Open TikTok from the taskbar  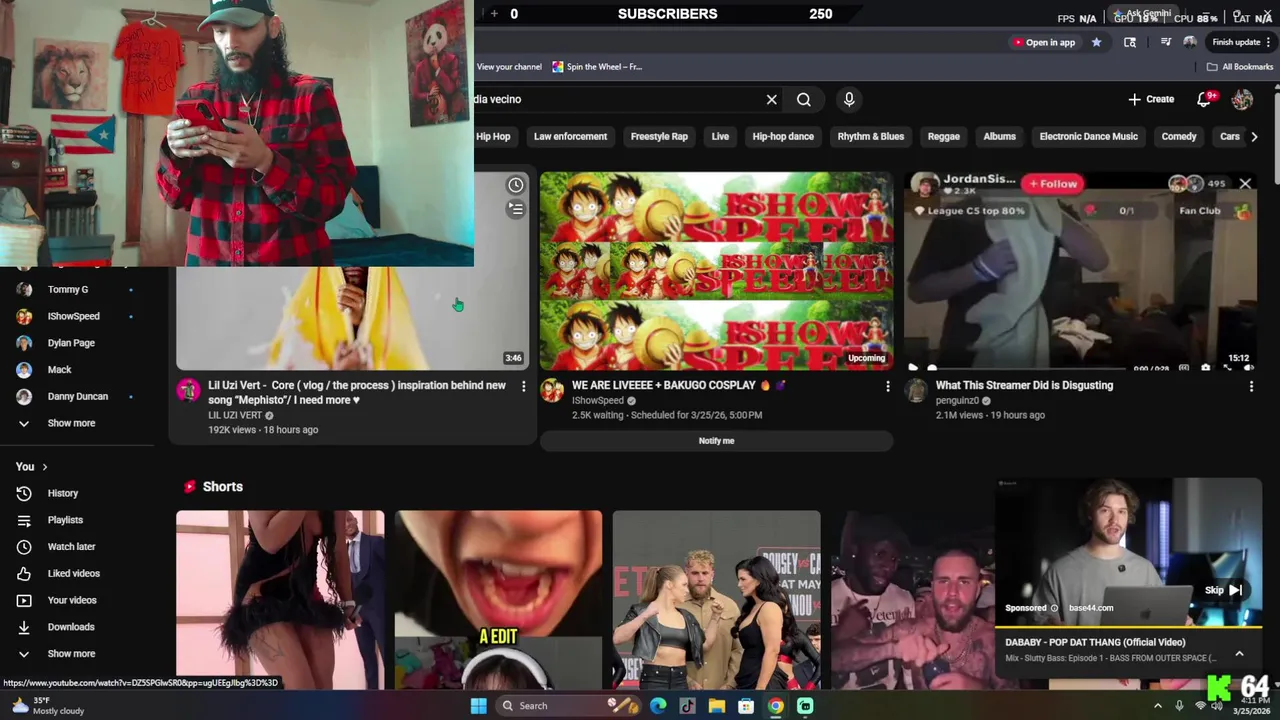click(x=687, y=706)
